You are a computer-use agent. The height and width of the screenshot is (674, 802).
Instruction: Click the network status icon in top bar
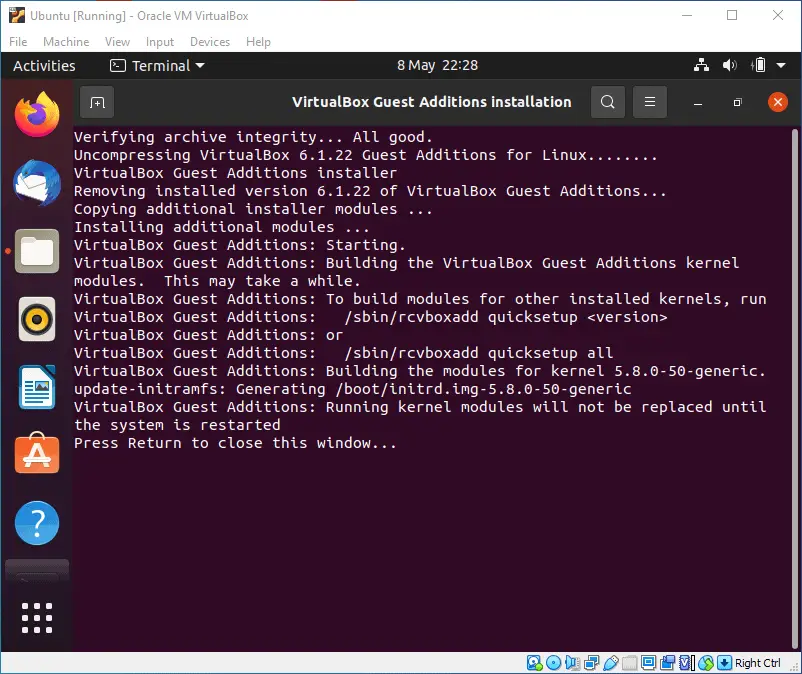(x=701, y=65)
